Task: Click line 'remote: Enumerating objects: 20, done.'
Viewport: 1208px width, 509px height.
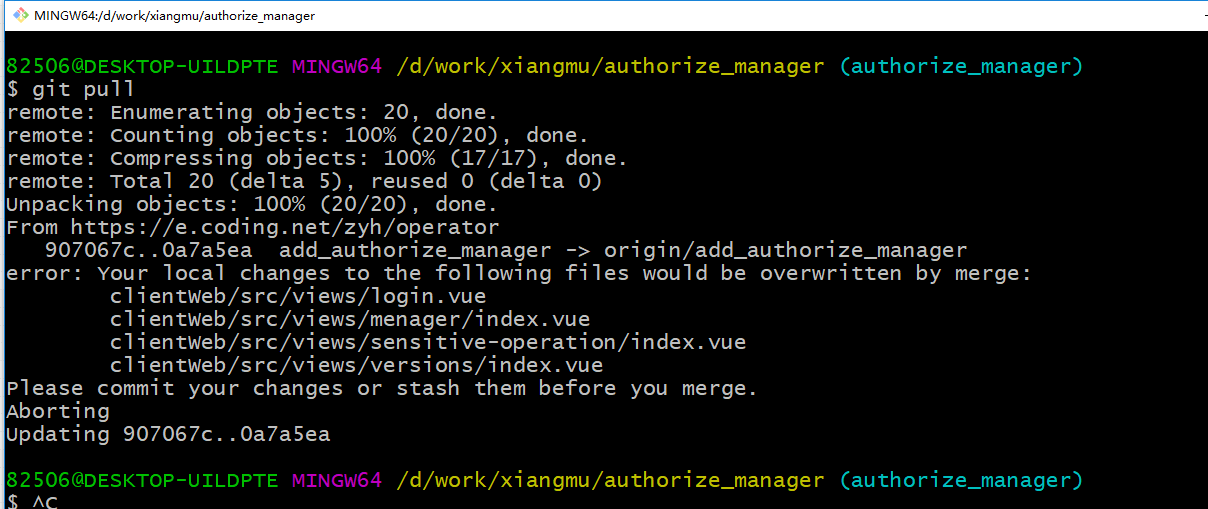Action: pos(252,112)
